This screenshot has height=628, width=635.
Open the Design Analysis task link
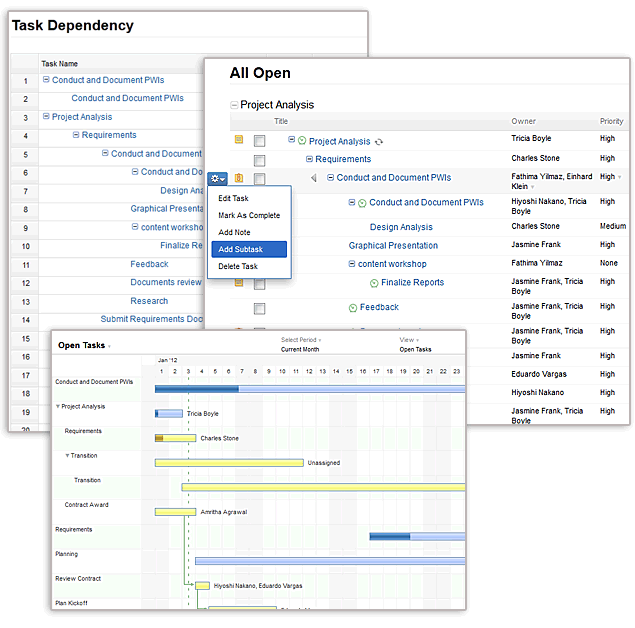coord(401,227)
